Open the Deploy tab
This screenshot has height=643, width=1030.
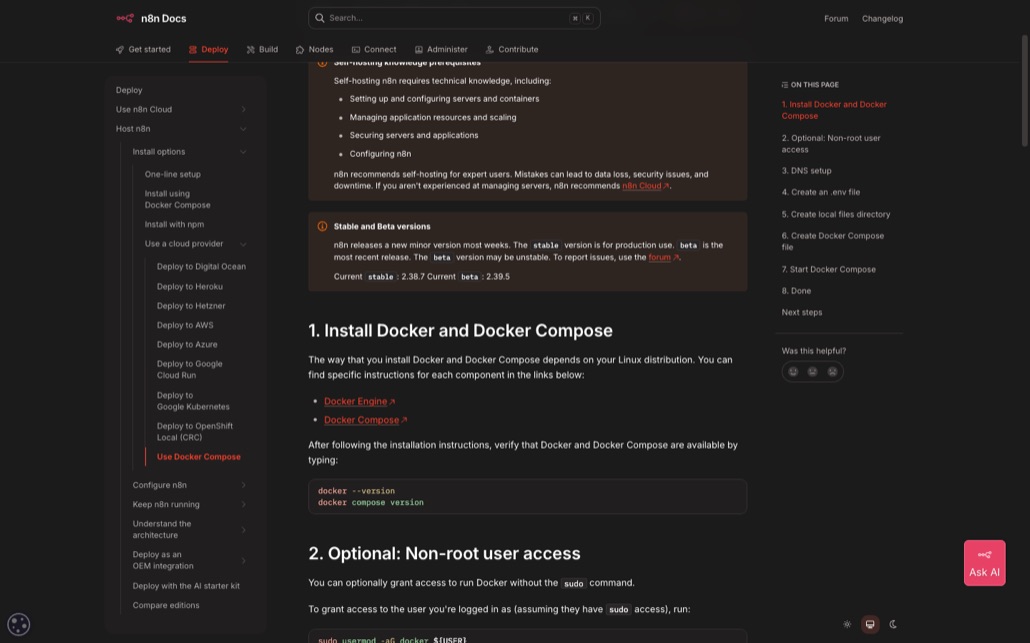point(208,50)
